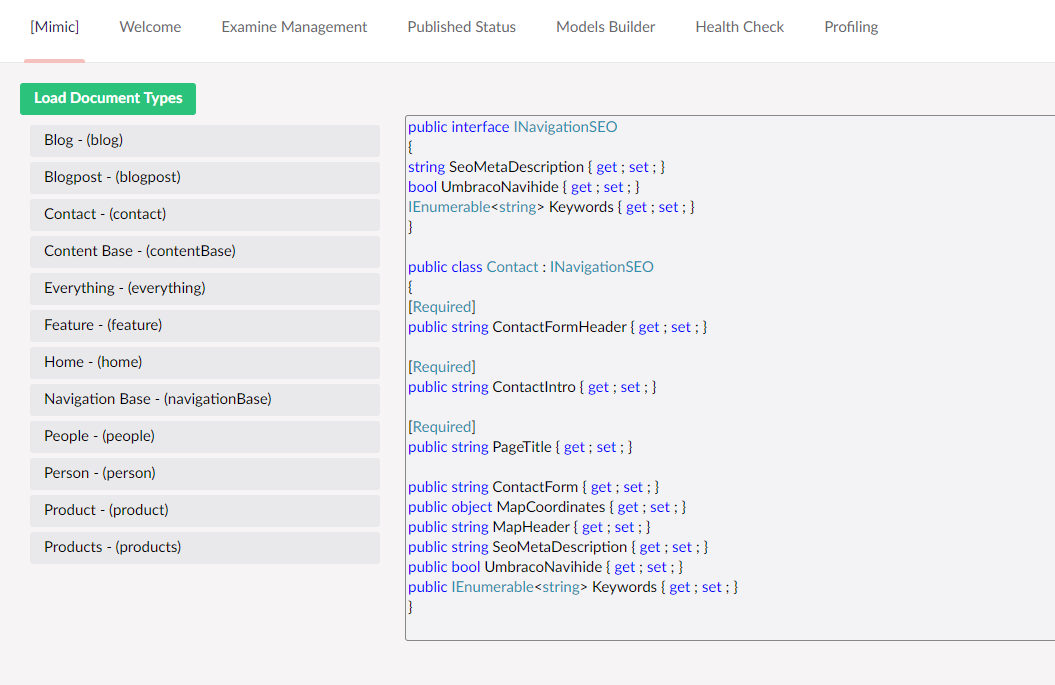The height and width of the screenshot is (685, 1055).
Task: Switch to the Health Check tab
Action: [739, 27]
